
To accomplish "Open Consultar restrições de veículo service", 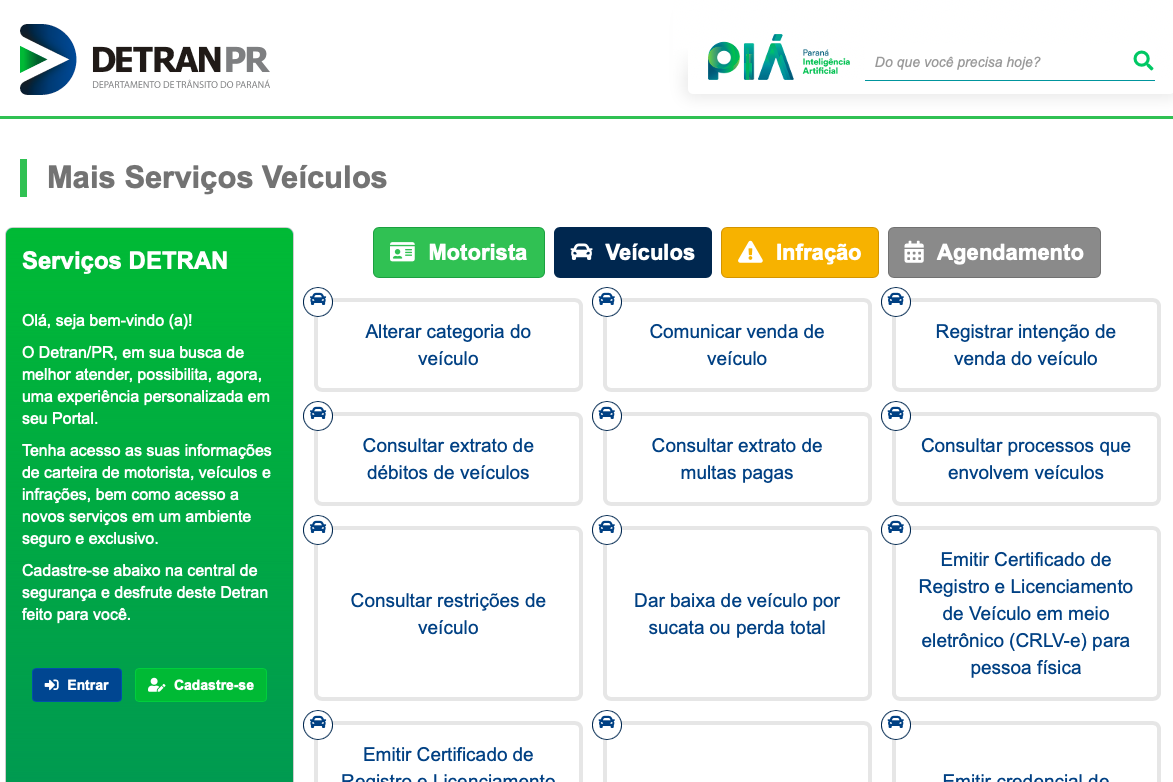I will pyautogui.click(x=448, y=614).
